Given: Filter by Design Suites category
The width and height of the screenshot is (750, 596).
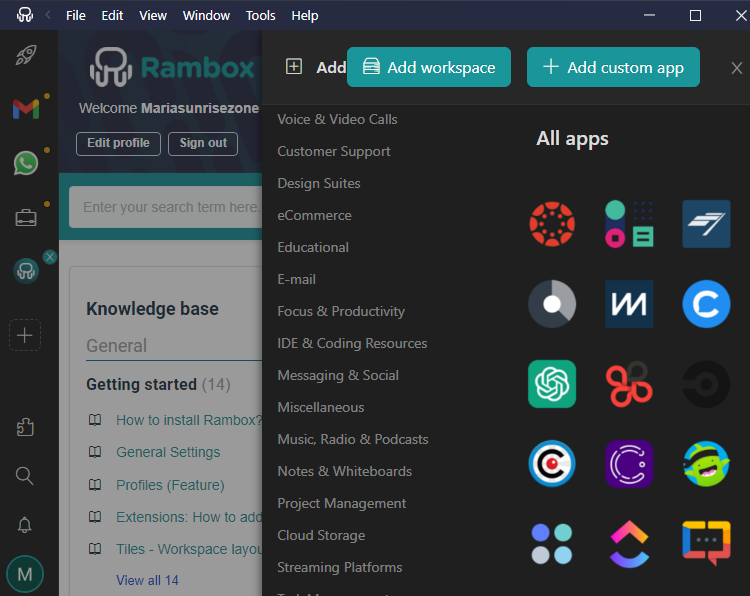Looking at the screenshot, I should pyautogui.click(x=319, y=183).
